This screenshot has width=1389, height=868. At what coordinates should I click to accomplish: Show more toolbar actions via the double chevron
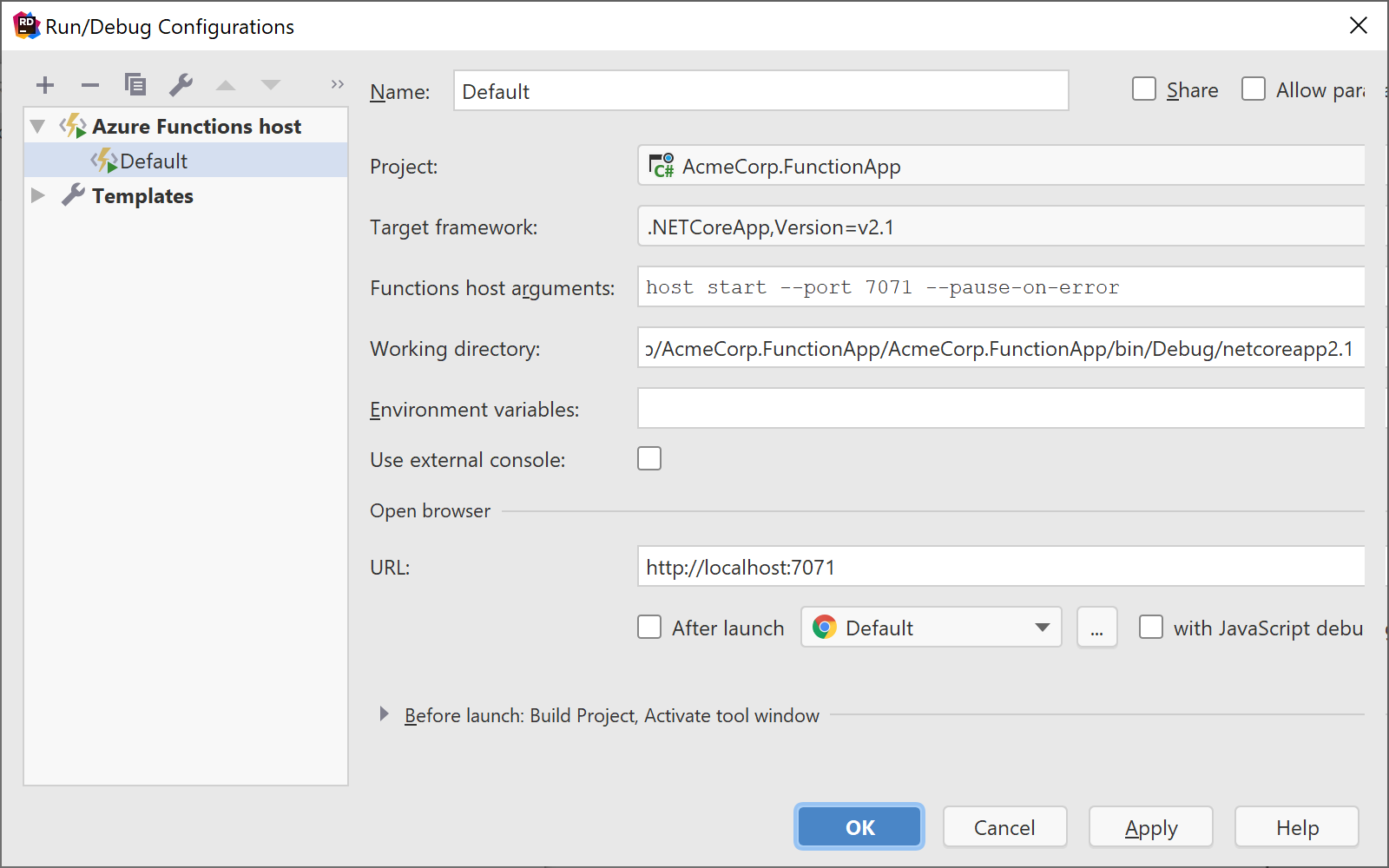pyautogui.click(x=338, y=84)
